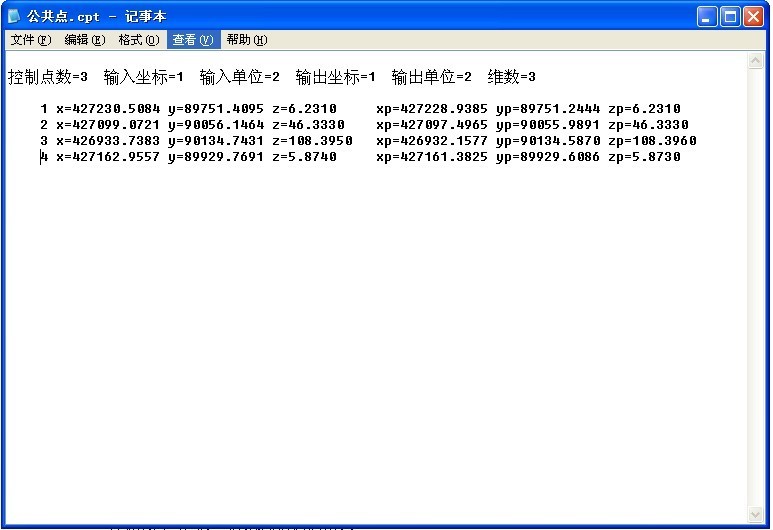
Task: Click value x=427162.9557 in row 4
Action: pos(108,157)
